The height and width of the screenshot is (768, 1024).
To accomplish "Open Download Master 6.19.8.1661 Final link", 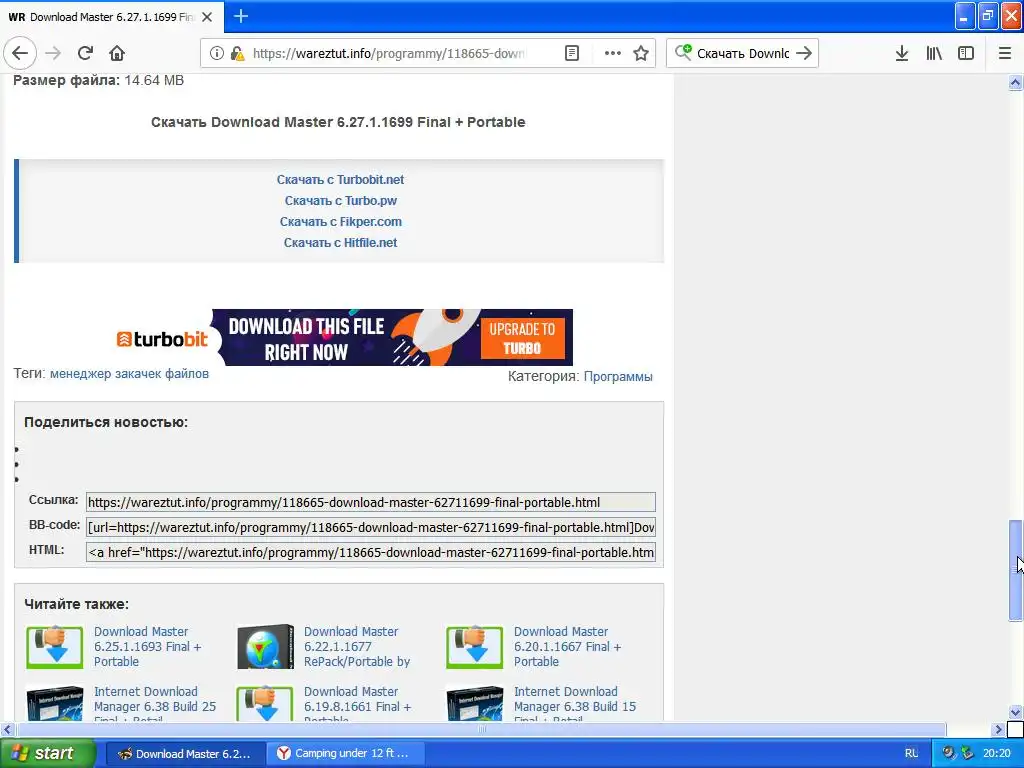I will 357,705.
